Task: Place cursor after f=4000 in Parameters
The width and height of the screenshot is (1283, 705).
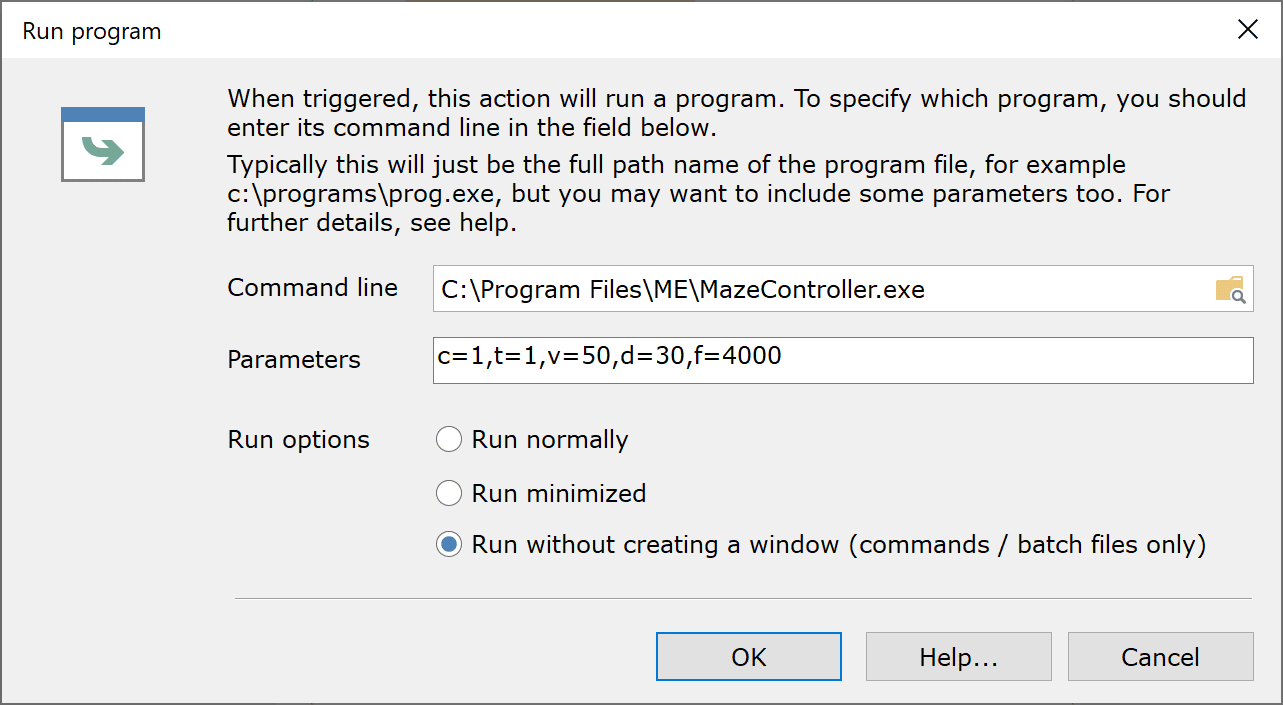Action: (x=784, y=356)
